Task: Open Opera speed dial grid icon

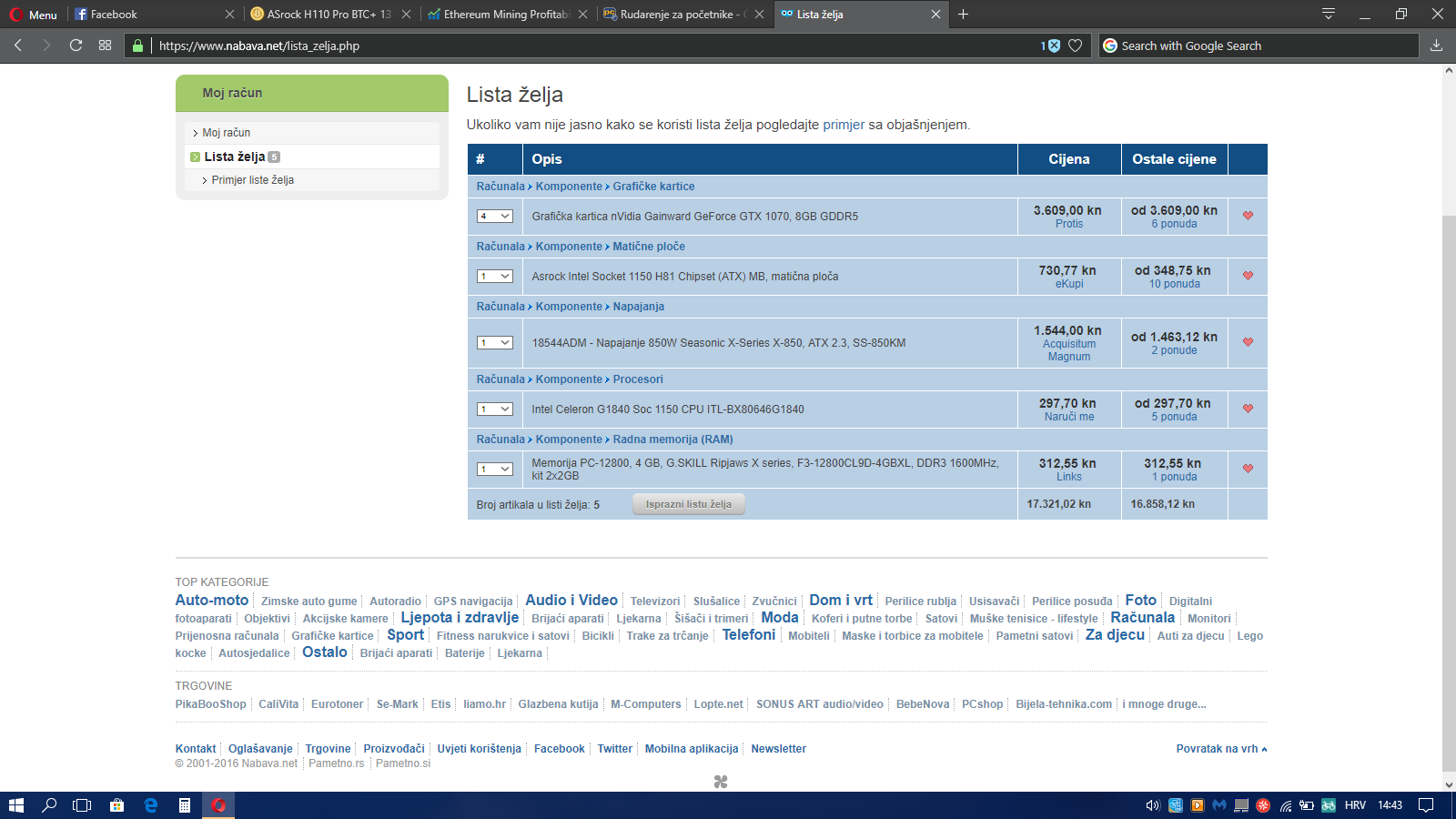Action: [x=106, y=45]
